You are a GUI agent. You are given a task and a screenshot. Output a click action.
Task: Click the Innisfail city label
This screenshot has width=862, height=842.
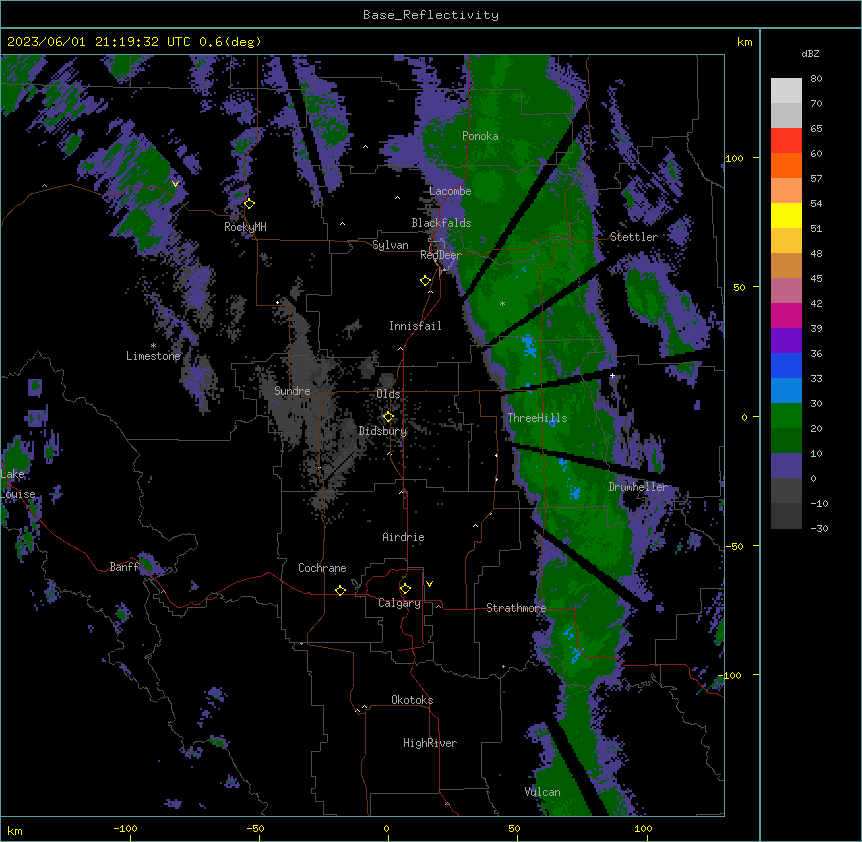415,326
